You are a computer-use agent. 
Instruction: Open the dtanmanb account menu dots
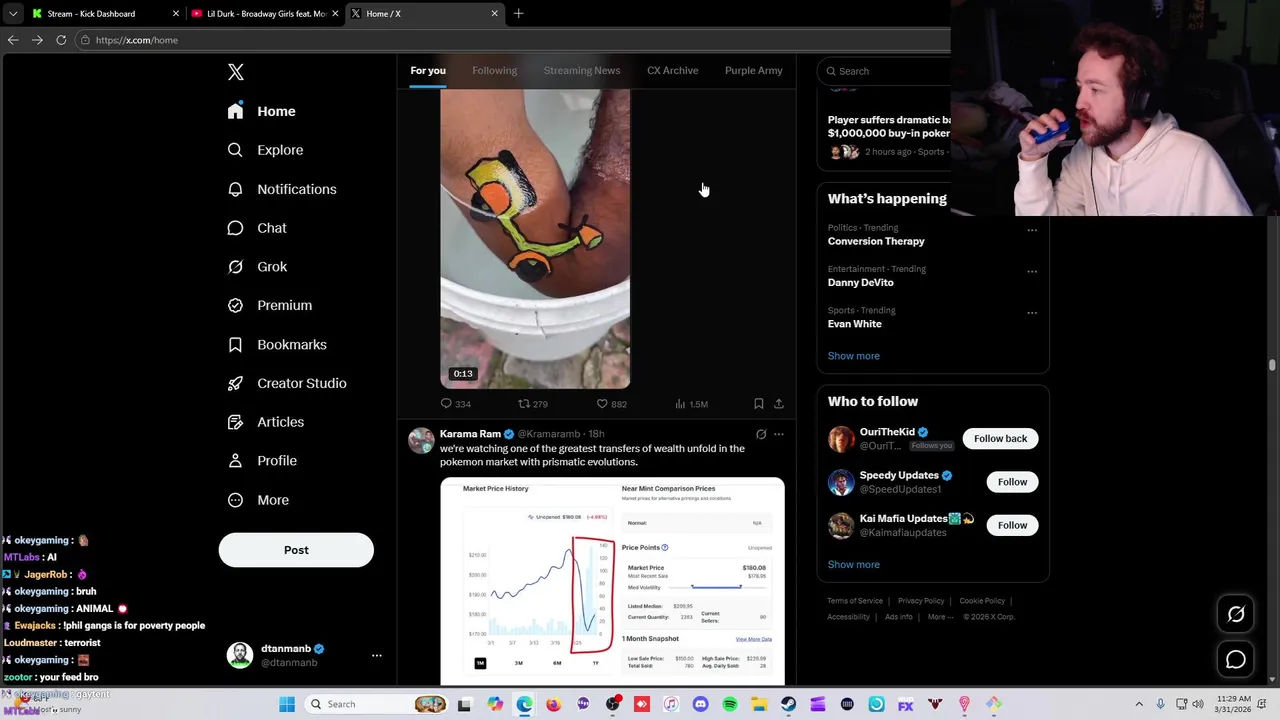[377, 656]
